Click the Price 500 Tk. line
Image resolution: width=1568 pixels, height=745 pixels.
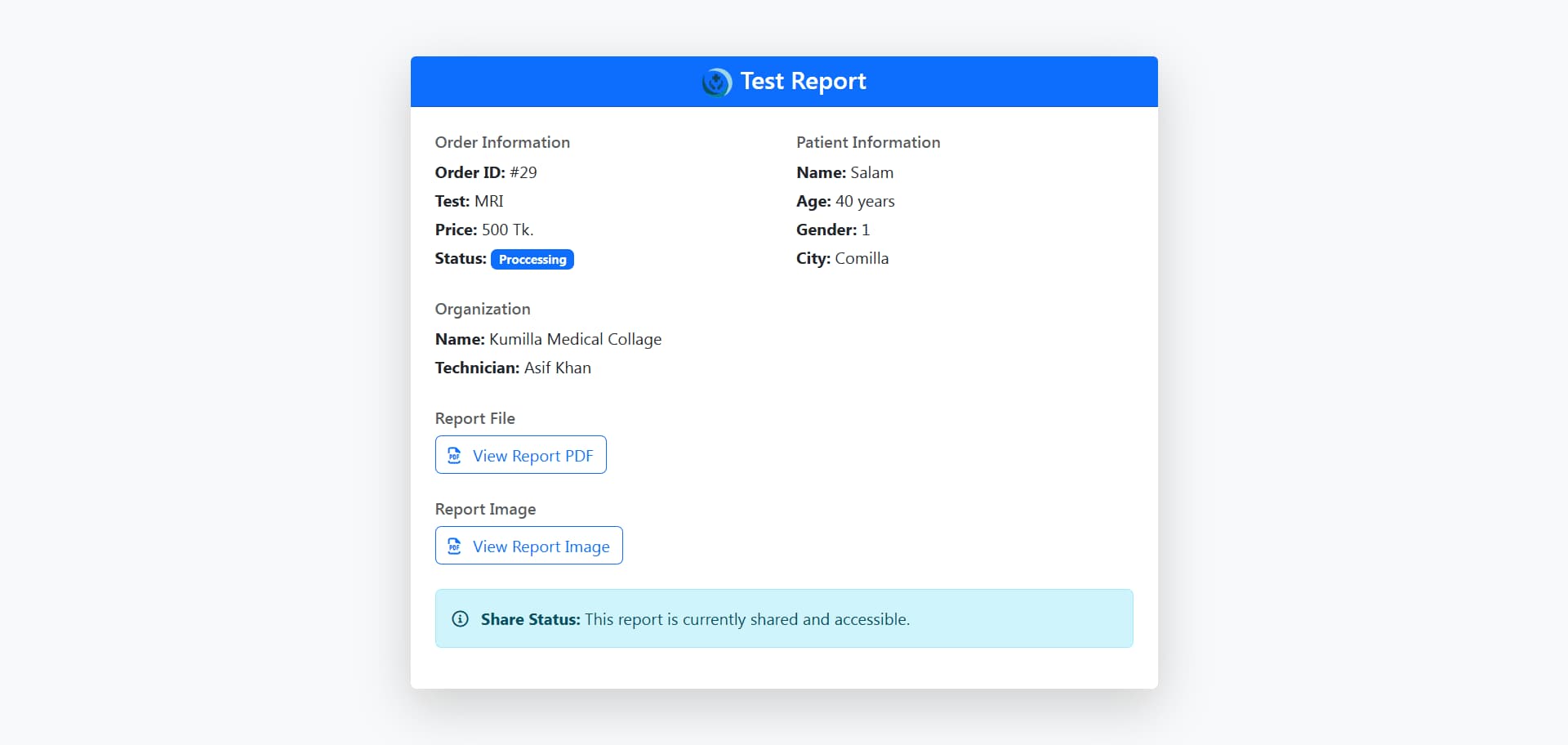coord(484,230)
